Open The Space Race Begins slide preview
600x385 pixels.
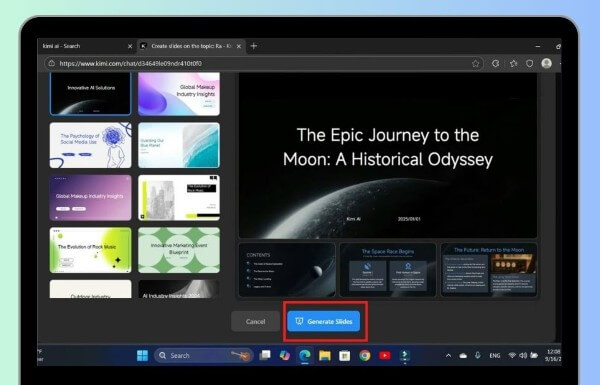click(x=388, y=270)
